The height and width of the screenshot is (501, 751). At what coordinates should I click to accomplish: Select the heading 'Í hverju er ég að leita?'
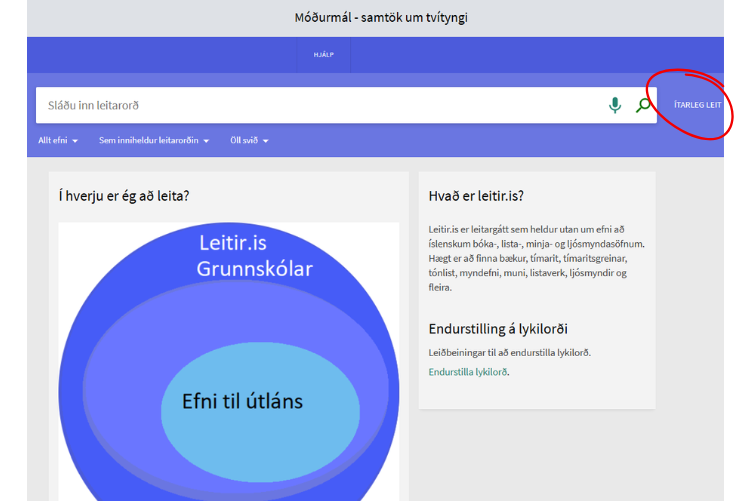[x=124, y=196]
